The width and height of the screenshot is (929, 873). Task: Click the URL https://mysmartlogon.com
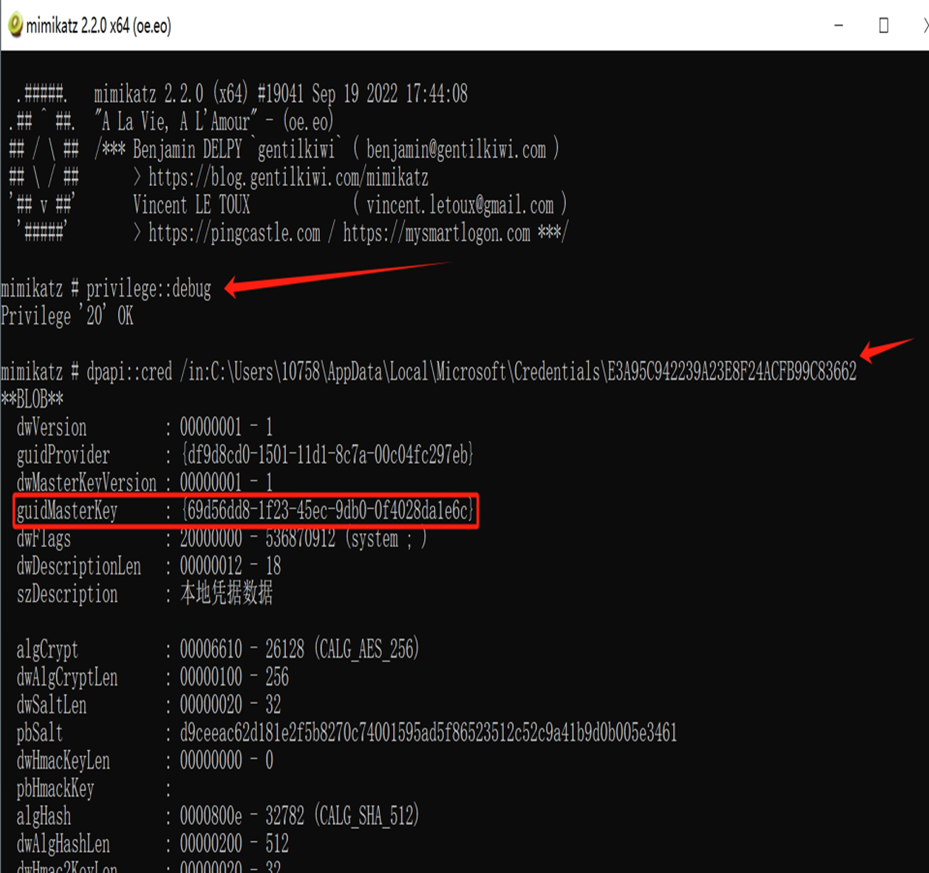437,233
